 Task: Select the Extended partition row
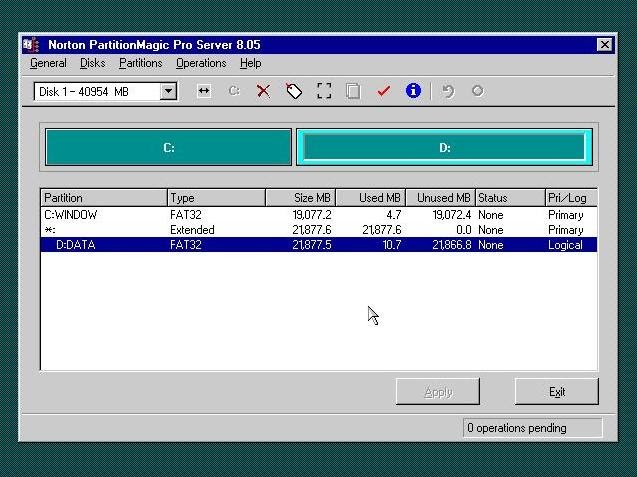coord(319,230)
